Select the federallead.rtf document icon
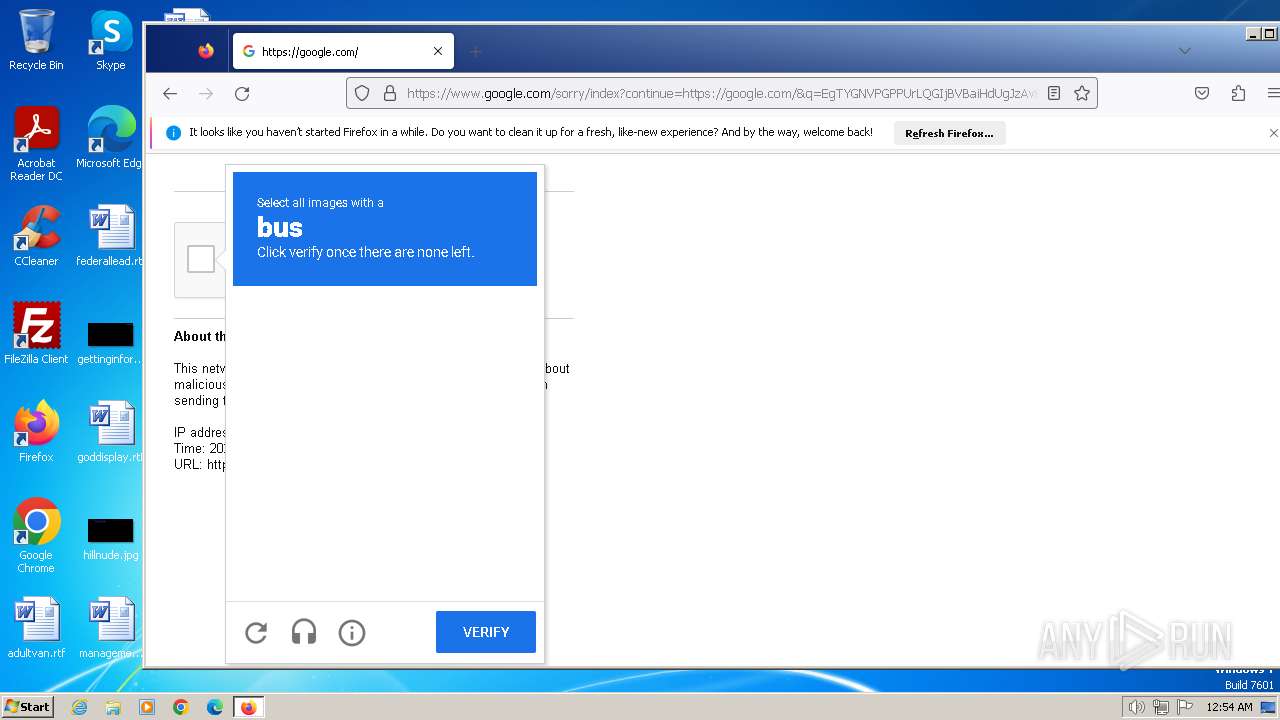This screenshot has width=1280, height=720. click(x=111, y=236)
